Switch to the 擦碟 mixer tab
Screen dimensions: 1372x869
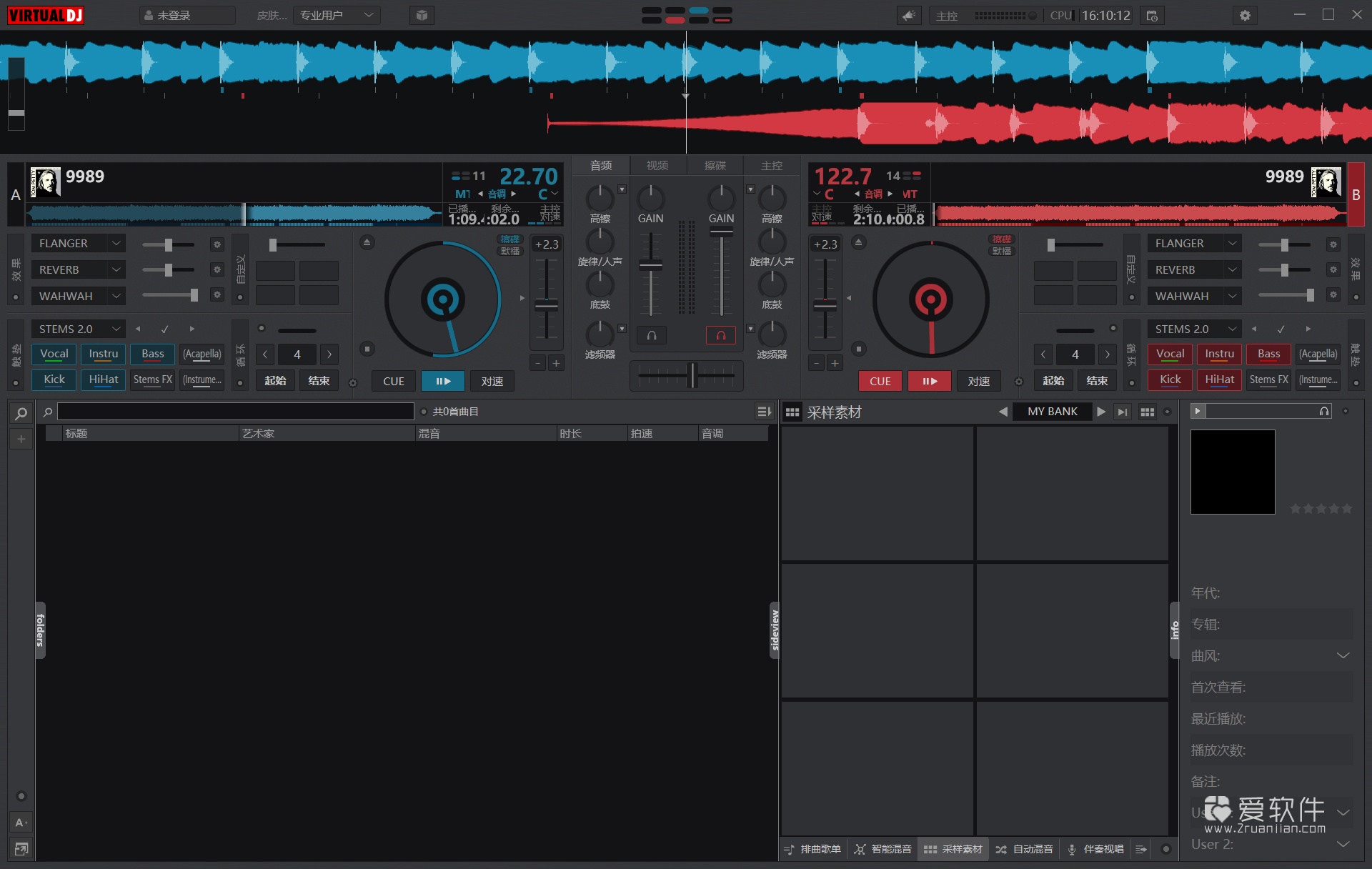click(715, 166)
